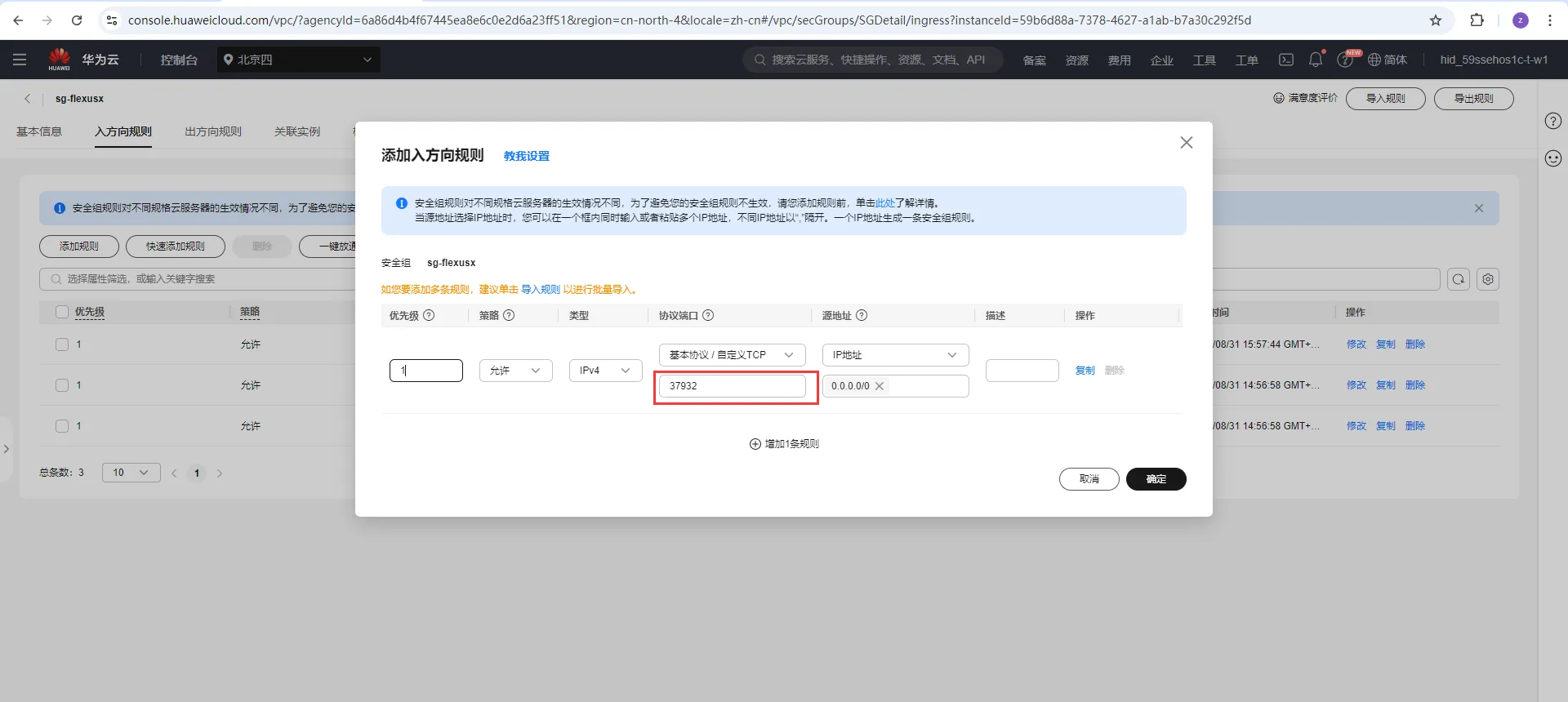Click the 添加规则 button
Image resolution: width=1568 pixels, height=702 pixels.
(x=79, y=247)
